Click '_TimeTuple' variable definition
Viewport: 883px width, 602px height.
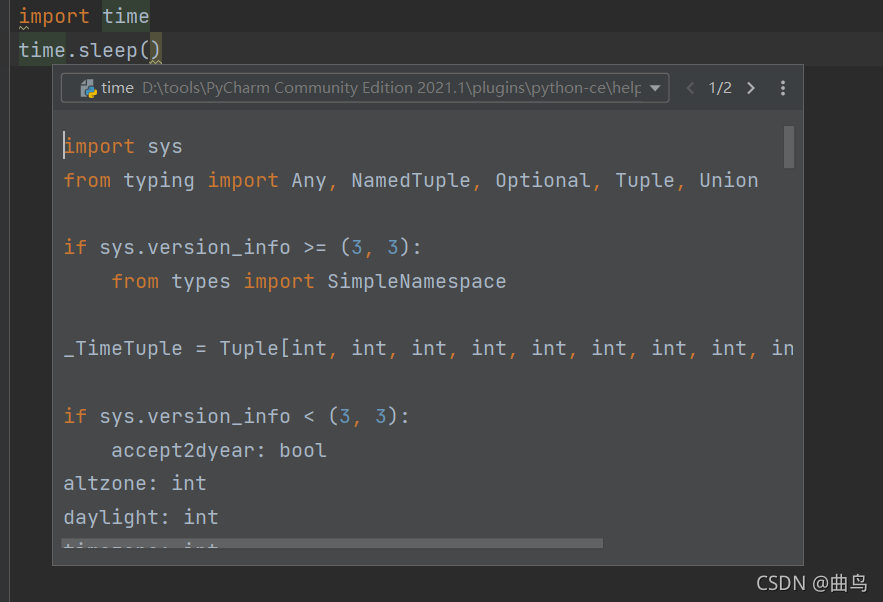(123, 348)
